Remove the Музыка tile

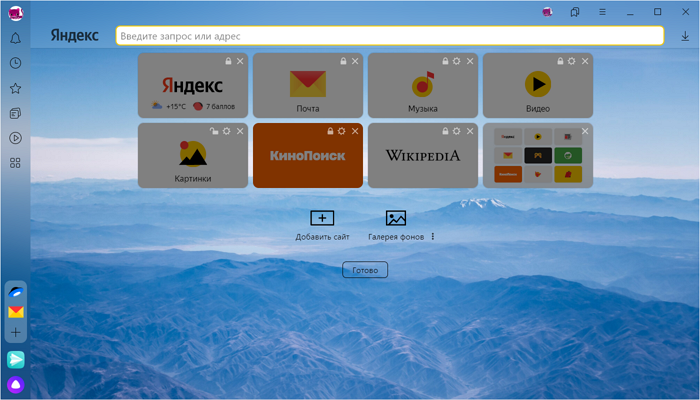tap(470, 61)
